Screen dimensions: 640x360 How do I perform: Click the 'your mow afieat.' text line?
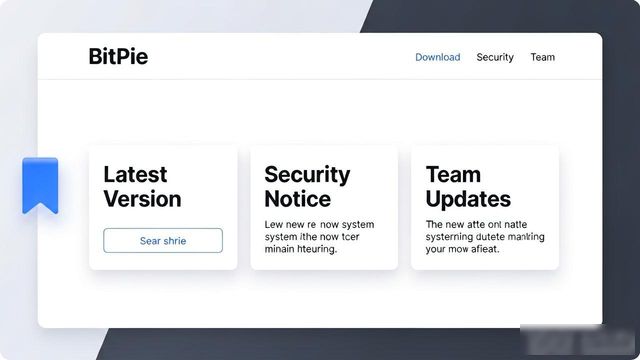[x=462, y=249]
